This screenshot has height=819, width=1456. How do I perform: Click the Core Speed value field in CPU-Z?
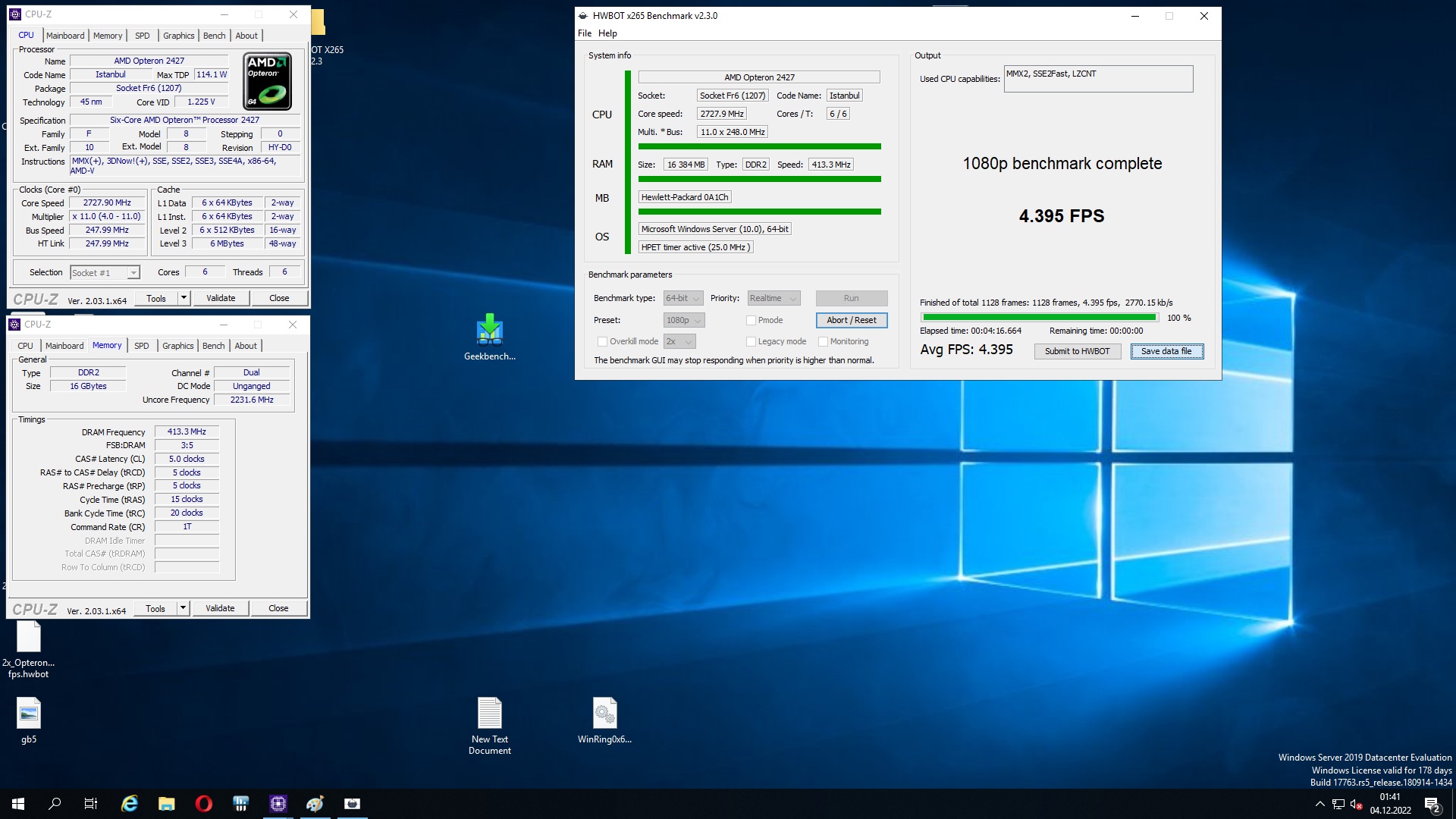[107, 203]
